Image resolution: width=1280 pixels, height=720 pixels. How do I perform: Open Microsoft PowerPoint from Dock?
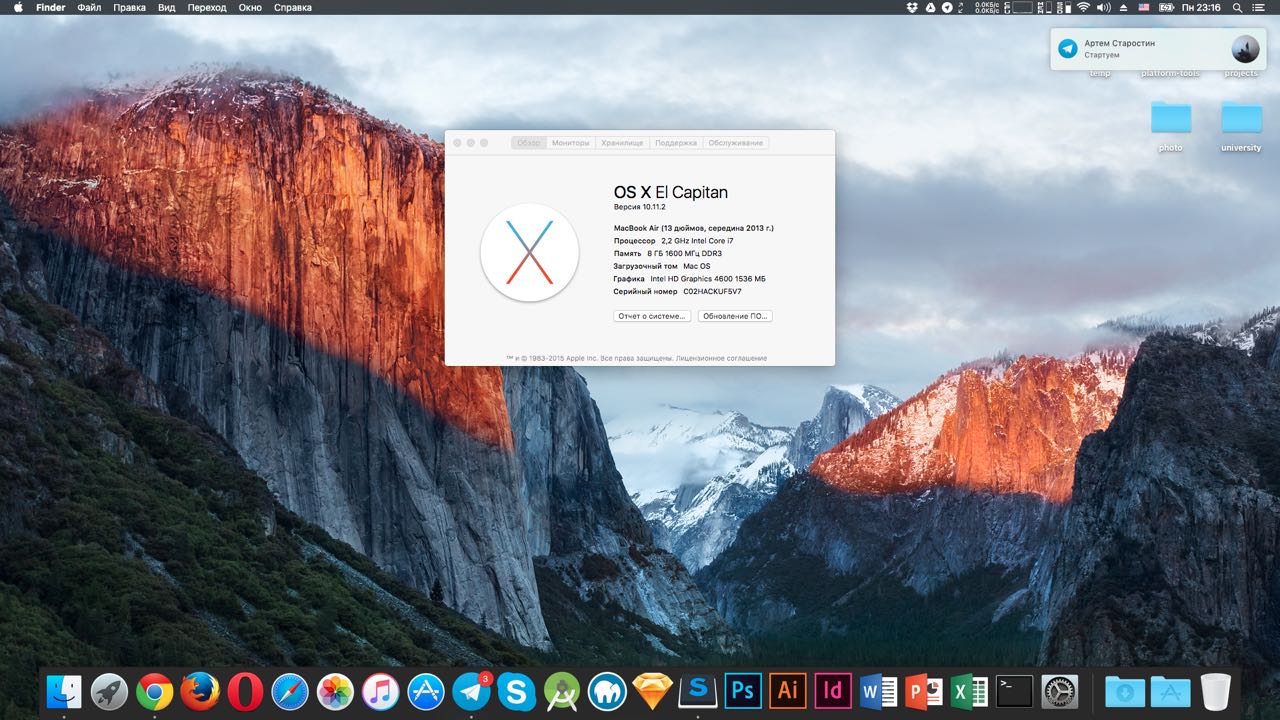tap(924, 691)
